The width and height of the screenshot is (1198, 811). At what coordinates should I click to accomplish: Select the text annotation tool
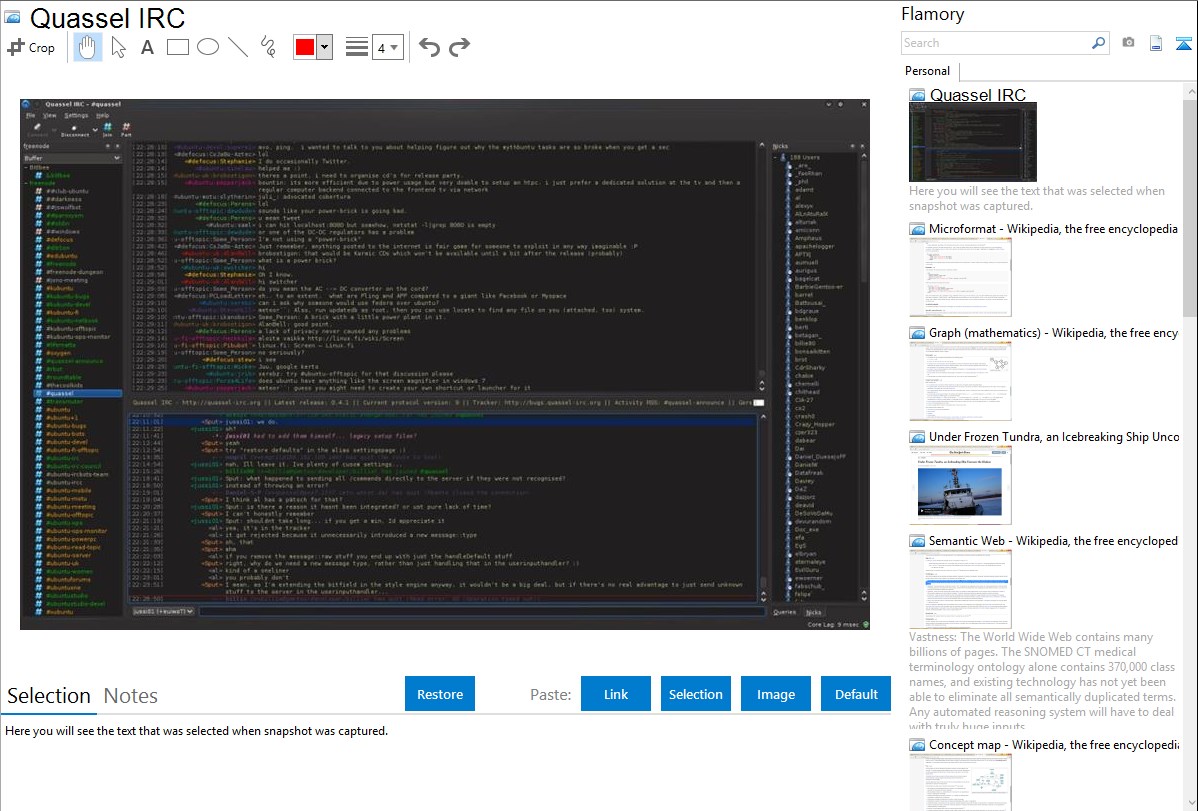[x=147, y=47]
